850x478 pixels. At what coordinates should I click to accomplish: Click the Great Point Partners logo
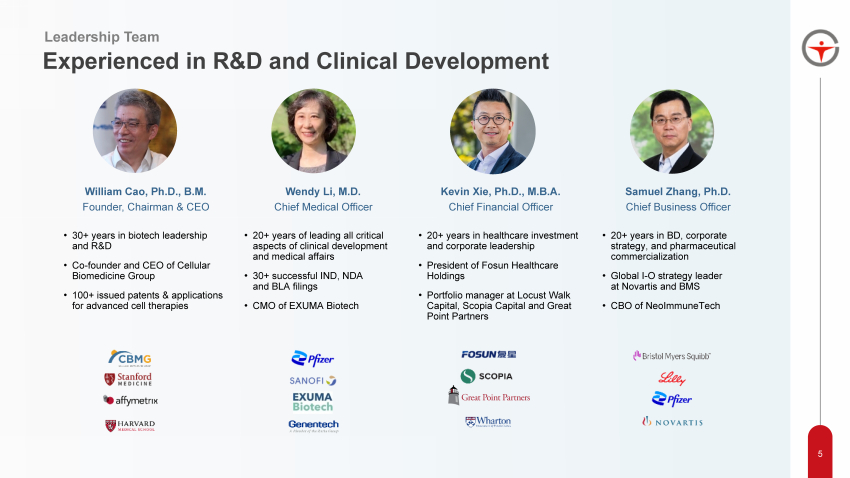489,397
